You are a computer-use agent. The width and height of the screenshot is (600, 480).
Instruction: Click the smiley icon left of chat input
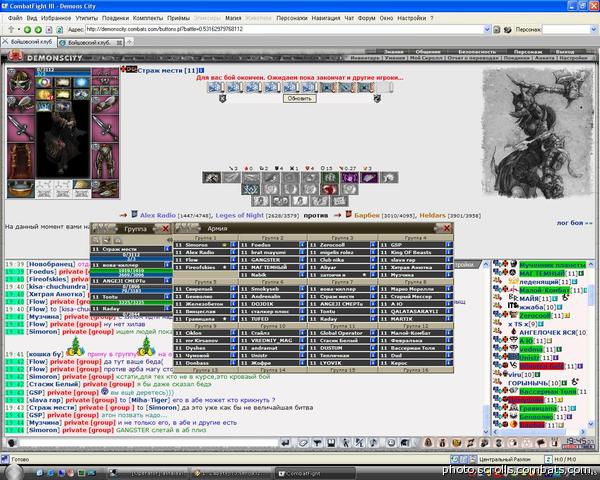(x=11, y=443)
